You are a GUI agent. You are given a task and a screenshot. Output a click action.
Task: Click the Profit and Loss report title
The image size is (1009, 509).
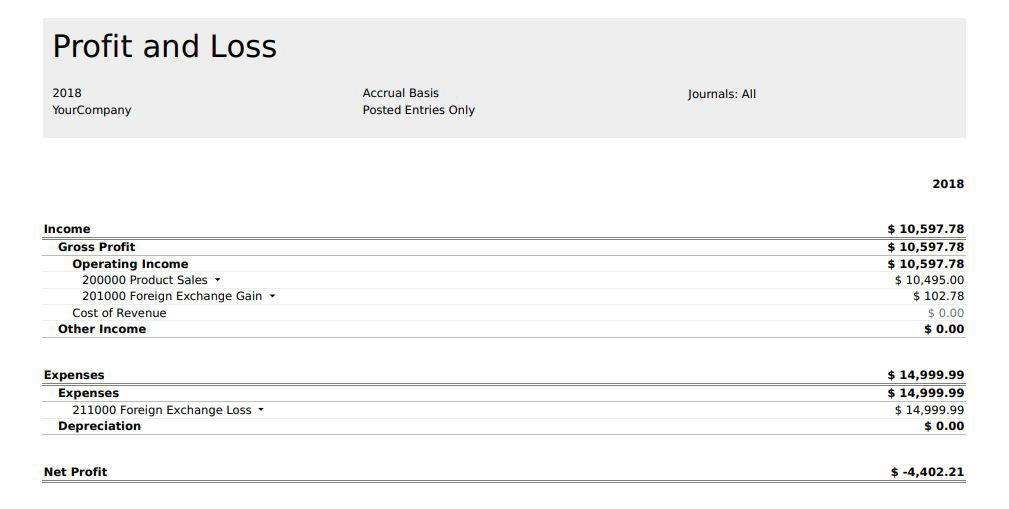[165, 46]
